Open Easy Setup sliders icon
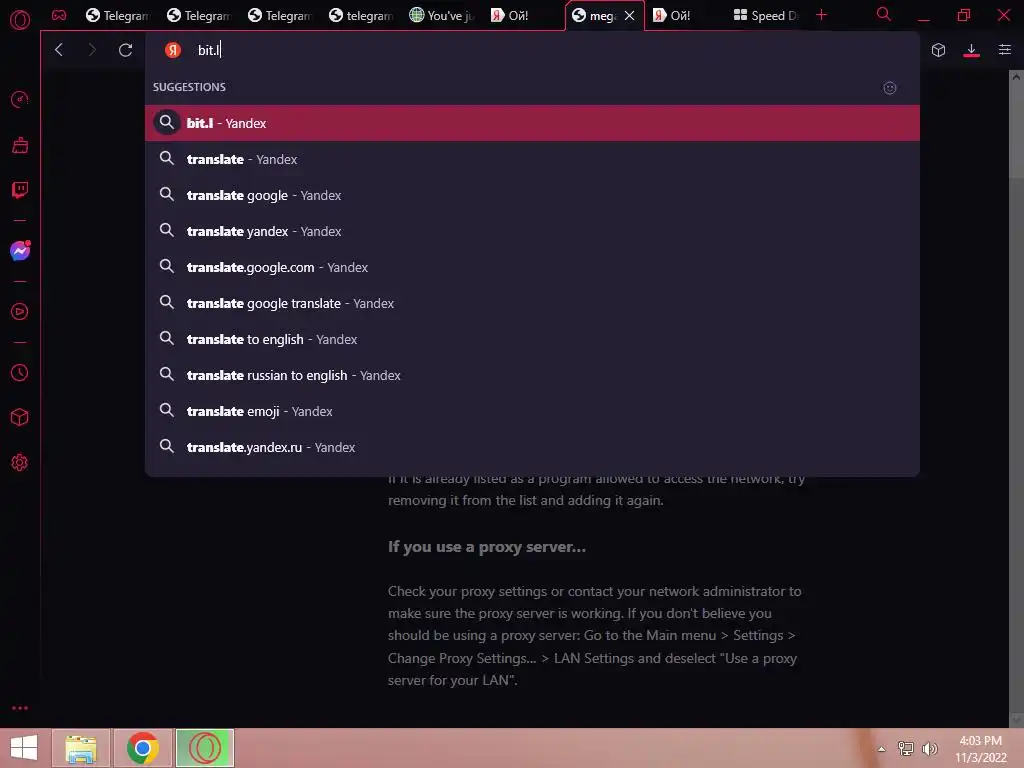1024x768 pixels. click(1005, 50)
